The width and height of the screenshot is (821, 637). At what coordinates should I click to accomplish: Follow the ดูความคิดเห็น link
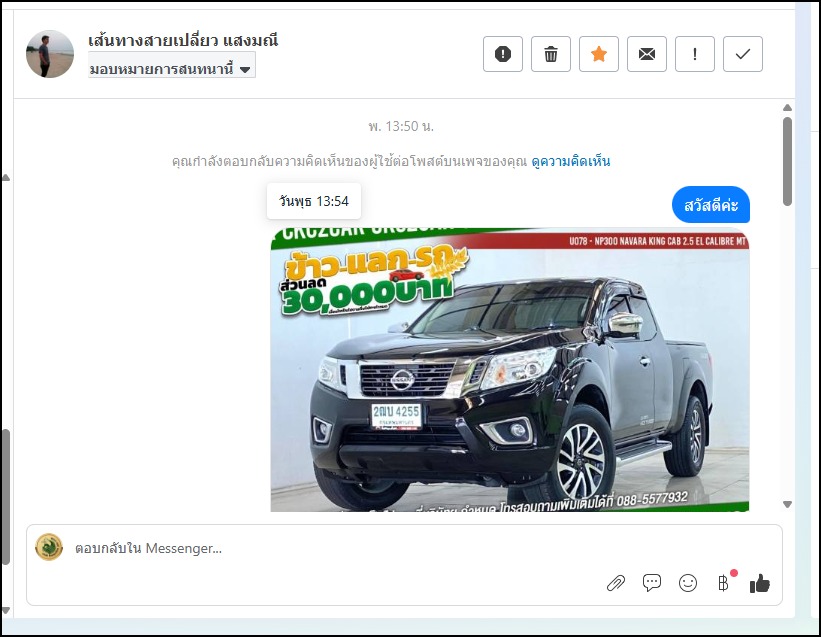click(x=570, y=161)
